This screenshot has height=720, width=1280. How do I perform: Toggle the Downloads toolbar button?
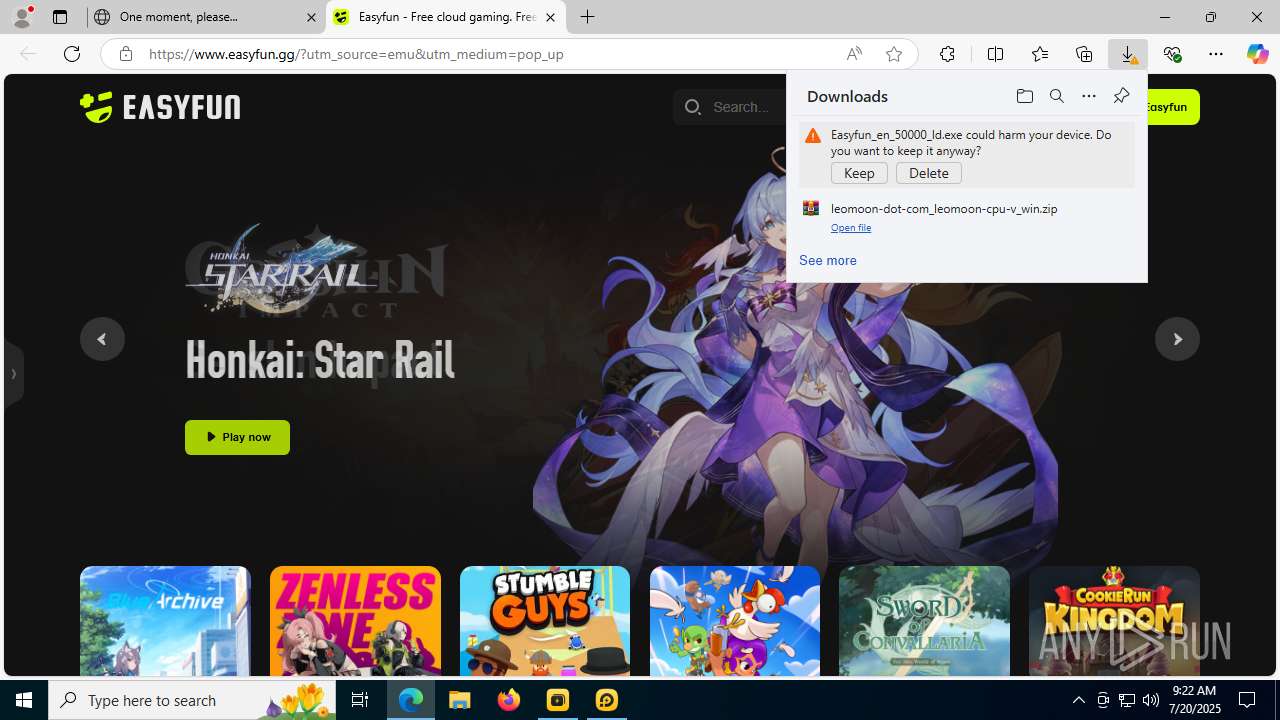coord(1128,54)
